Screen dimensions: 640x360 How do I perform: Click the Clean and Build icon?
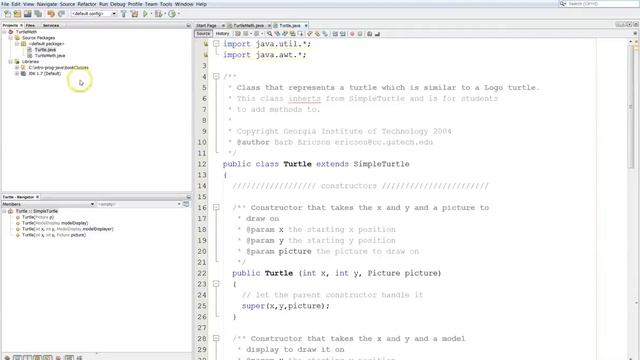tap(134, 14)
